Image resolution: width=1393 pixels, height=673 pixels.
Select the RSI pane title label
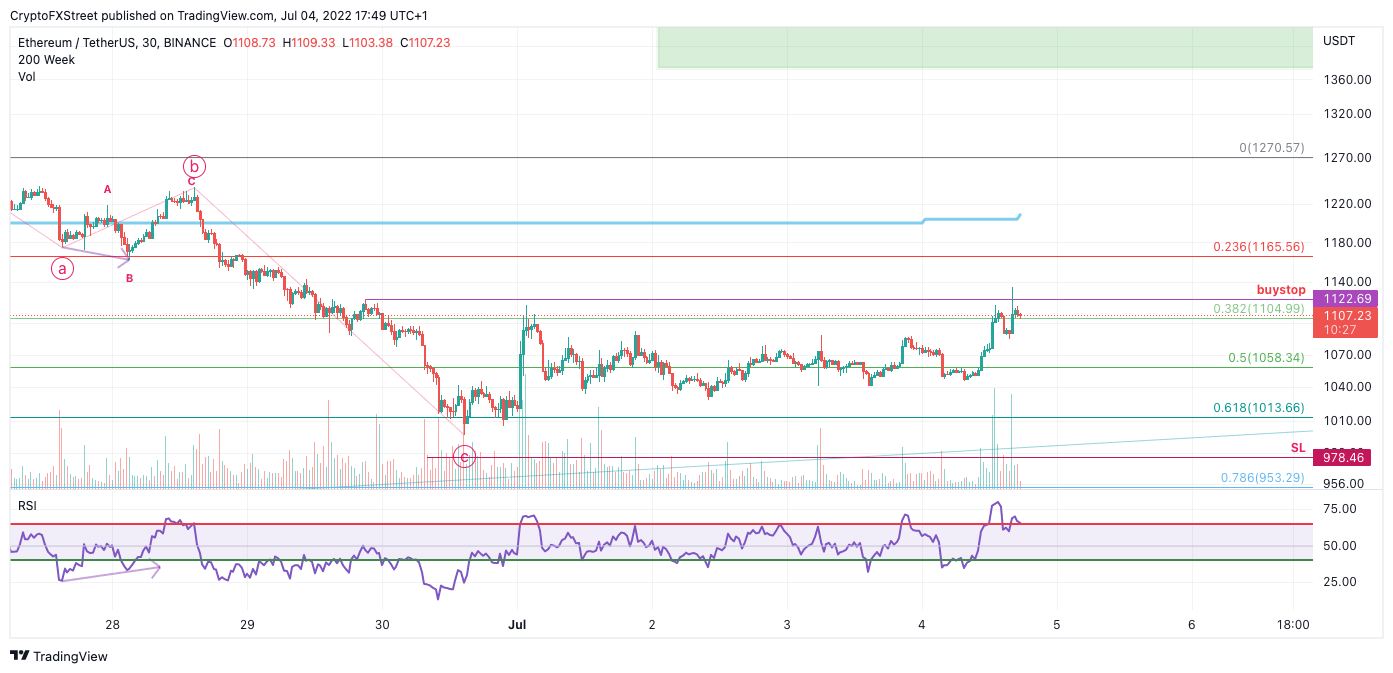[27, 506]
